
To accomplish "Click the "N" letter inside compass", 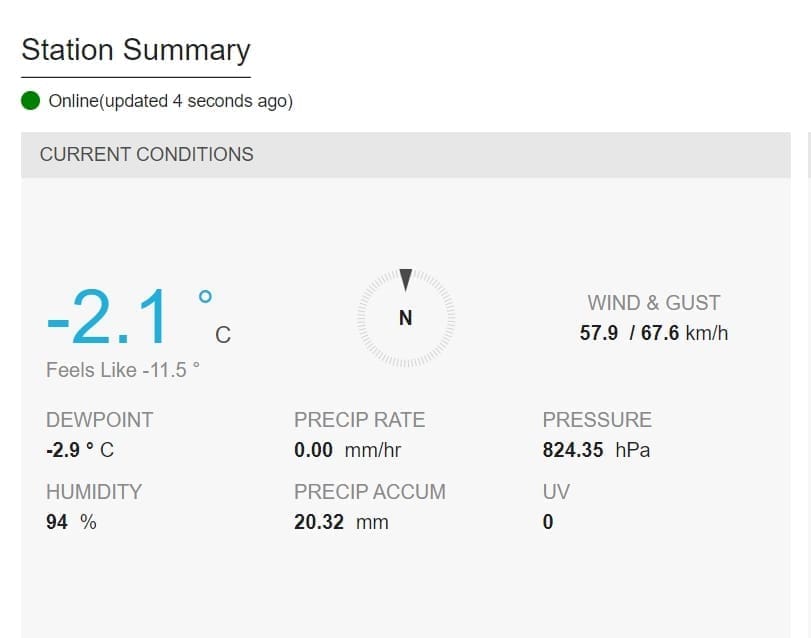I will 405,318.
